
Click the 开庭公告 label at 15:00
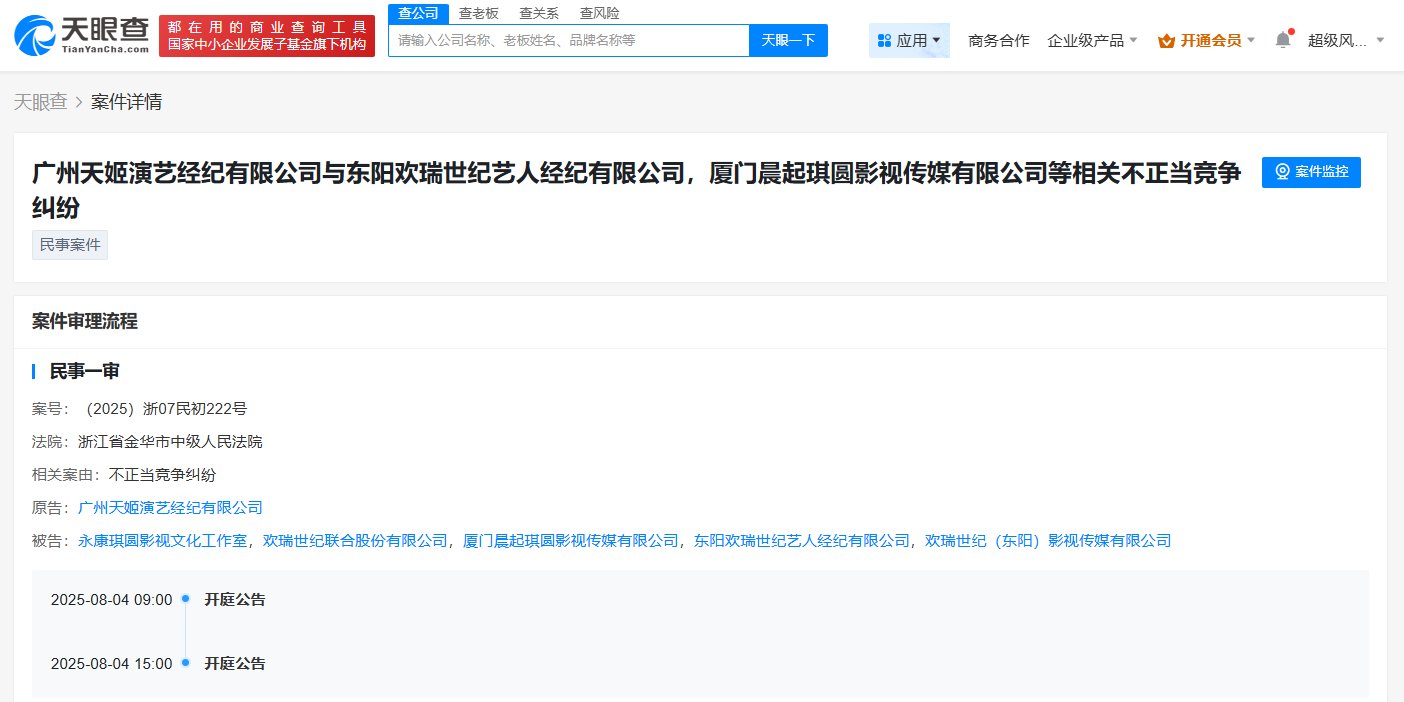pos(235,664)
